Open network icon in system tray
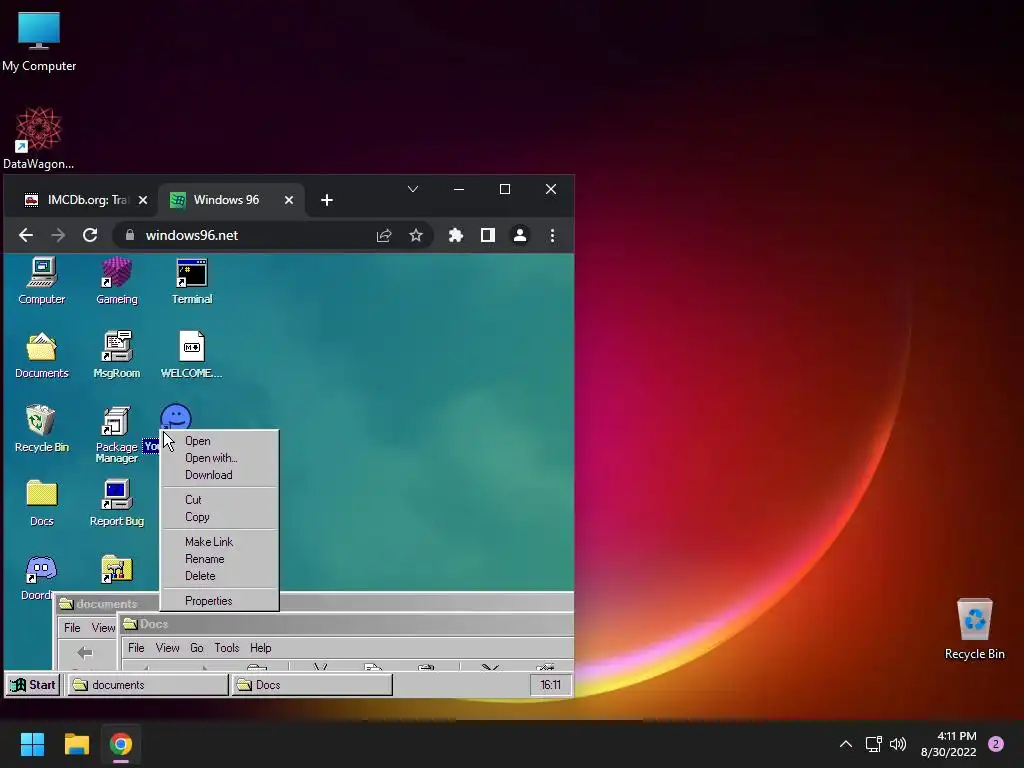Viewport: 1024px width, 768px height. coord(873,744)
